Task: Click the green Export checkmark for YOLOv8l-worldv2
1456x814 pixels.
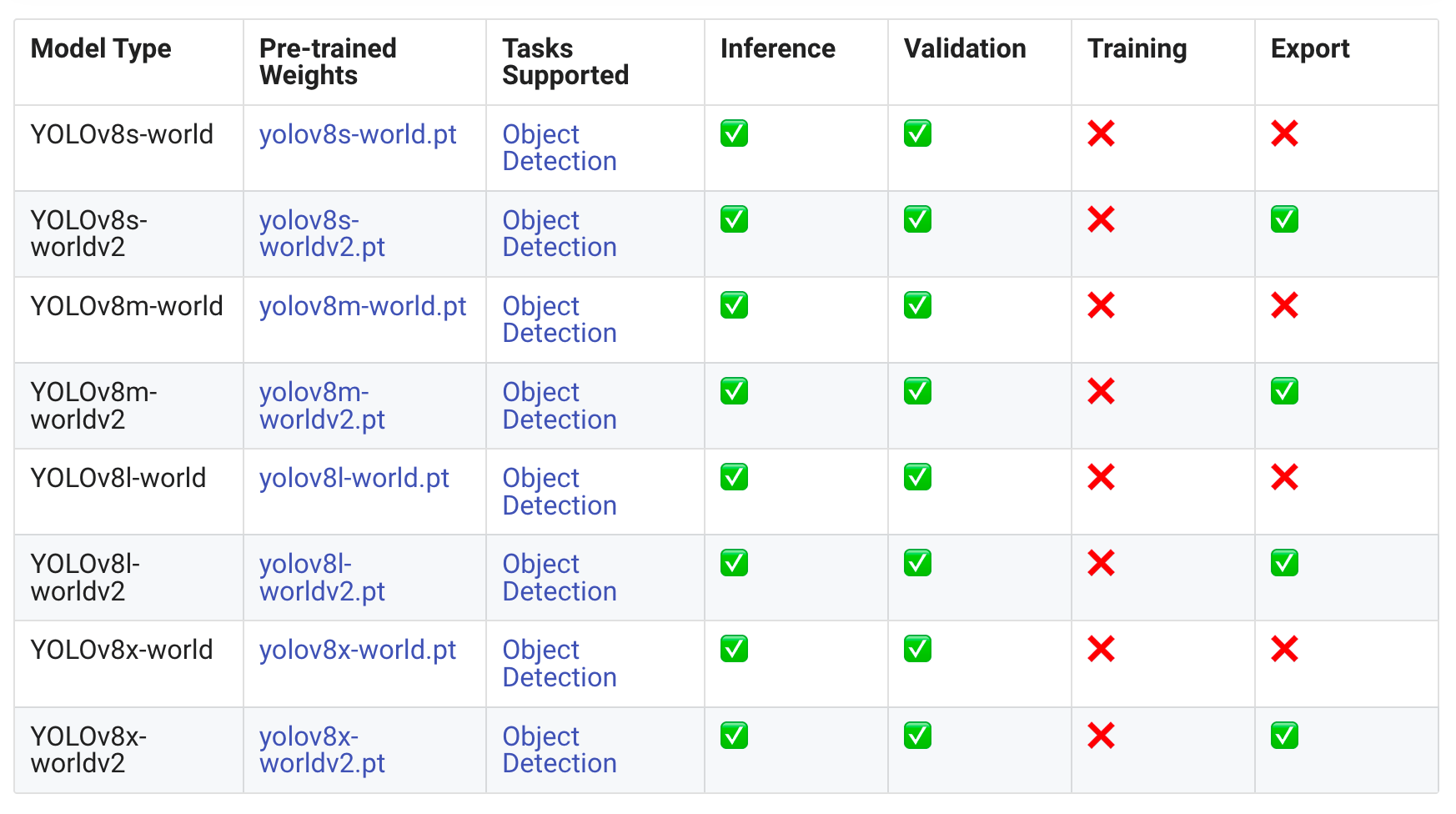Action: point(1284,563)
